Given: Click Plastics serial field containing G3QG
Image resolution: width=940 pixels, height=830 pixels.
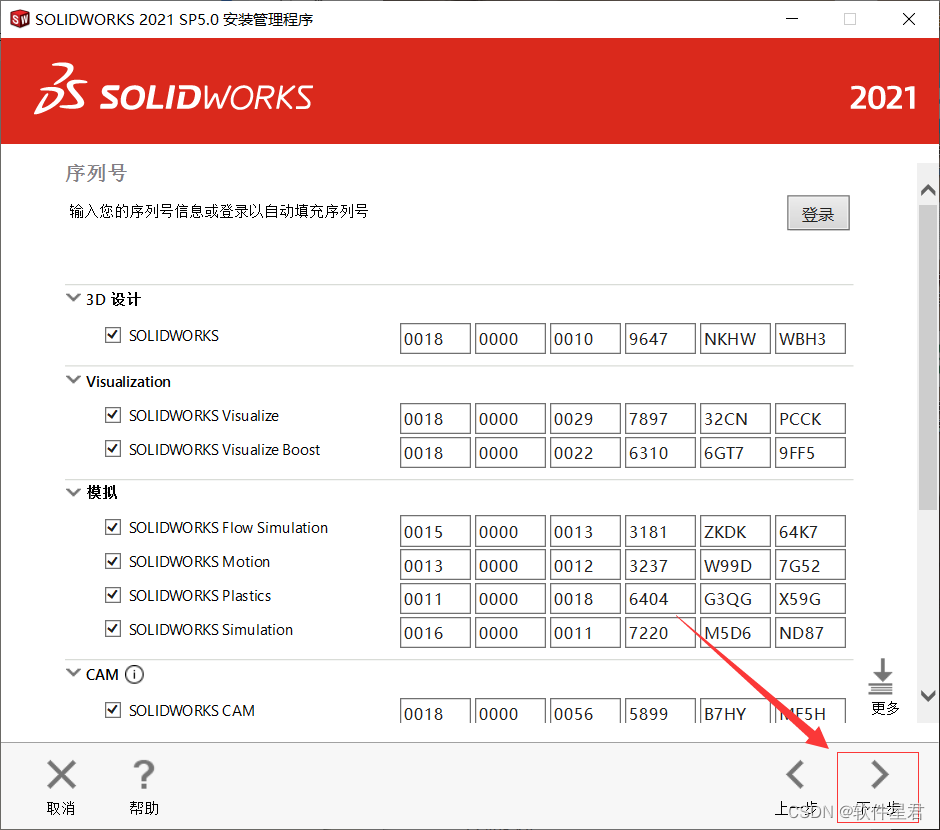Looking at the screenshot, I should [x=735, y=599].
